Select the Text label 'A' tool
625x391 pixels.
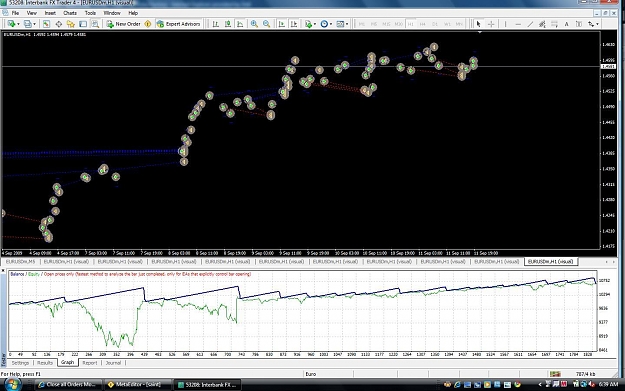point(566,24)
